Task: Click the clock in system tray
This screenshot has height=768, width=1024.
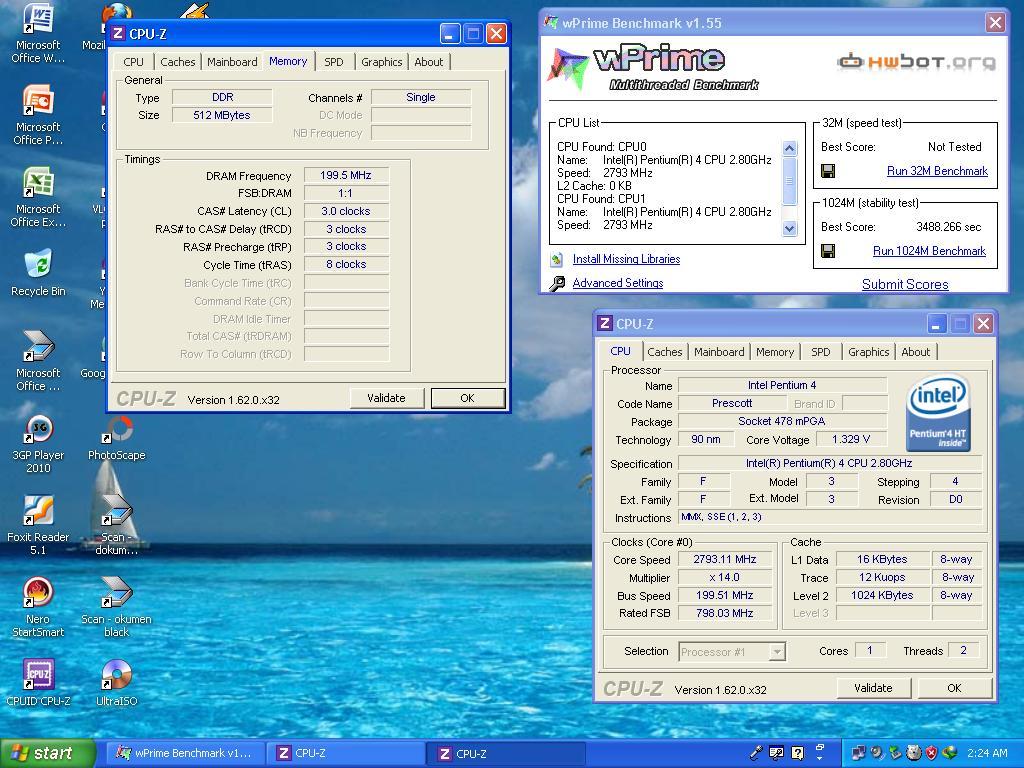Action: pyautogui.click(x=987, y=753)
